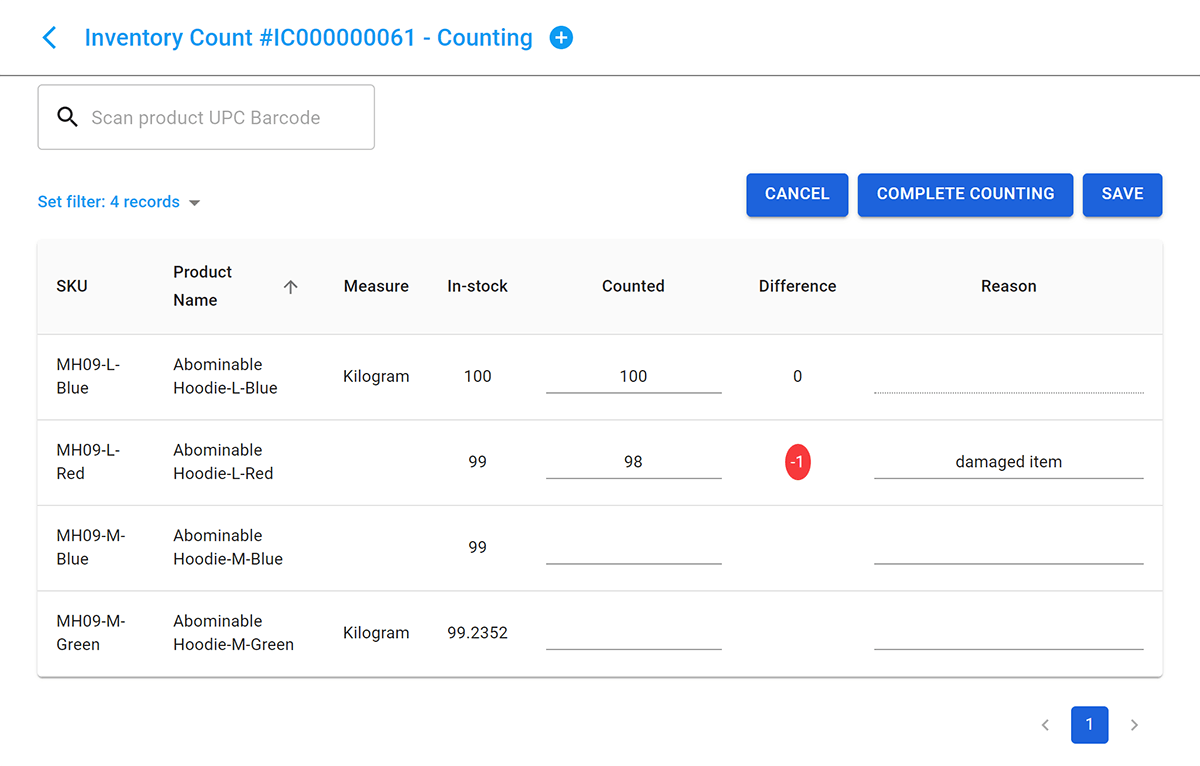Click the red -1 difference badge
Screen dimensions: 1200x766
click(797, 462)
